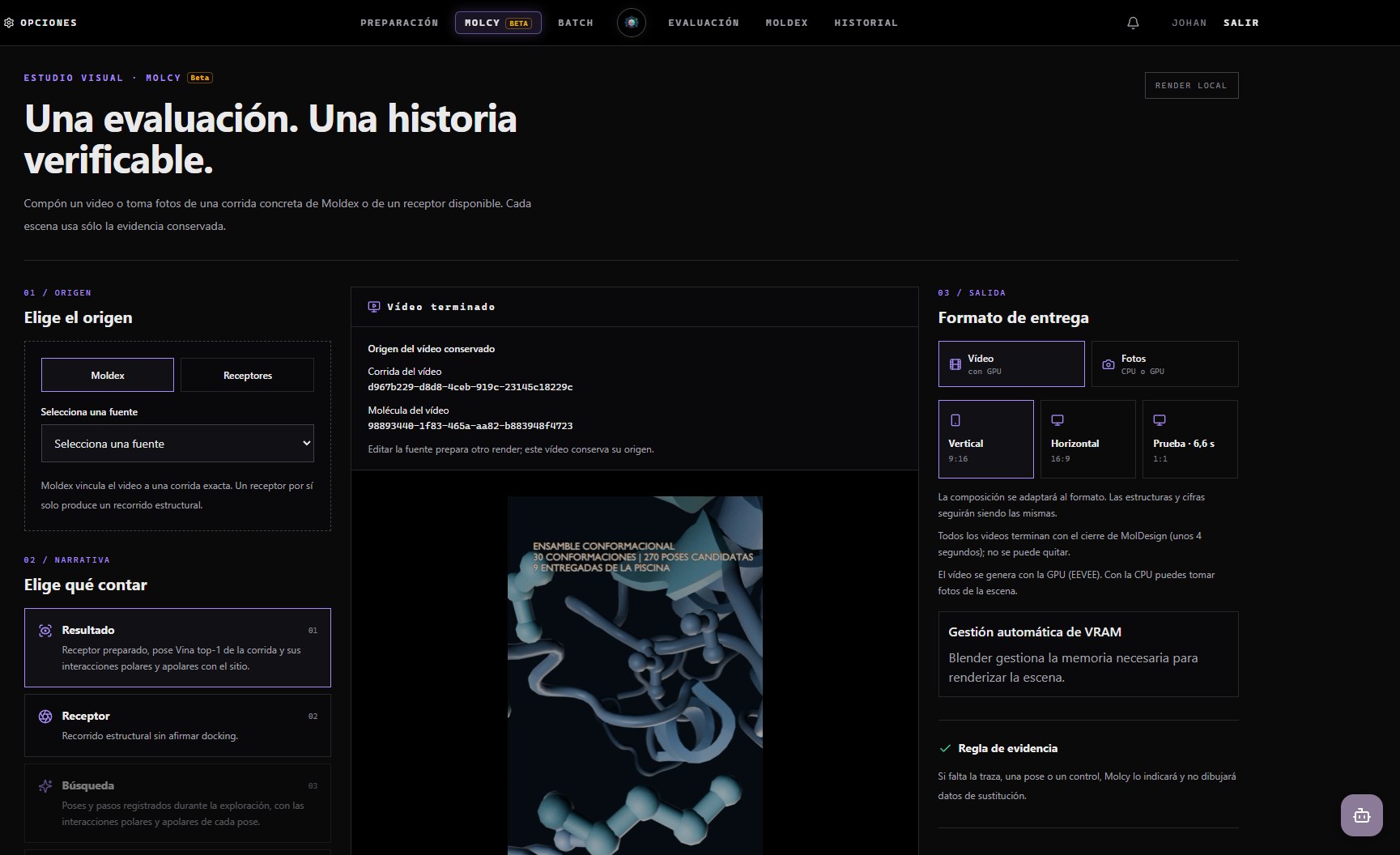The image size is (1400, 855).
Task: Choose Fotos CPU o GPU output
Action: coord(1164,364)
